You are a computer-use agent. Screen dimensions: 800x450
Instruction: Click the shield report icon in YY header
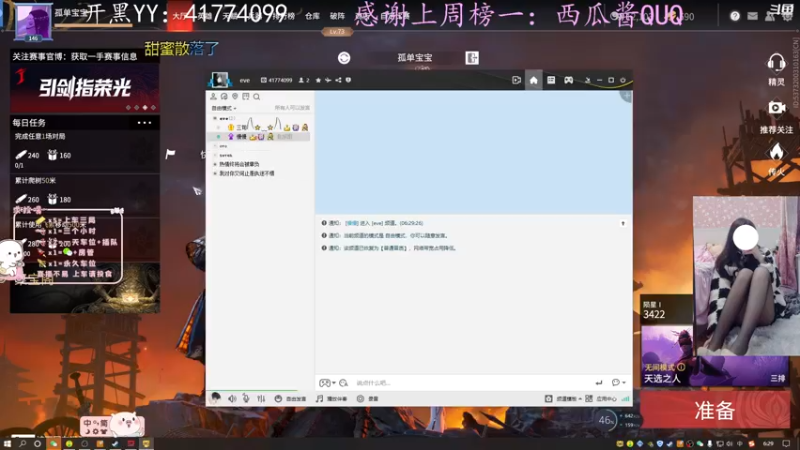348,80
